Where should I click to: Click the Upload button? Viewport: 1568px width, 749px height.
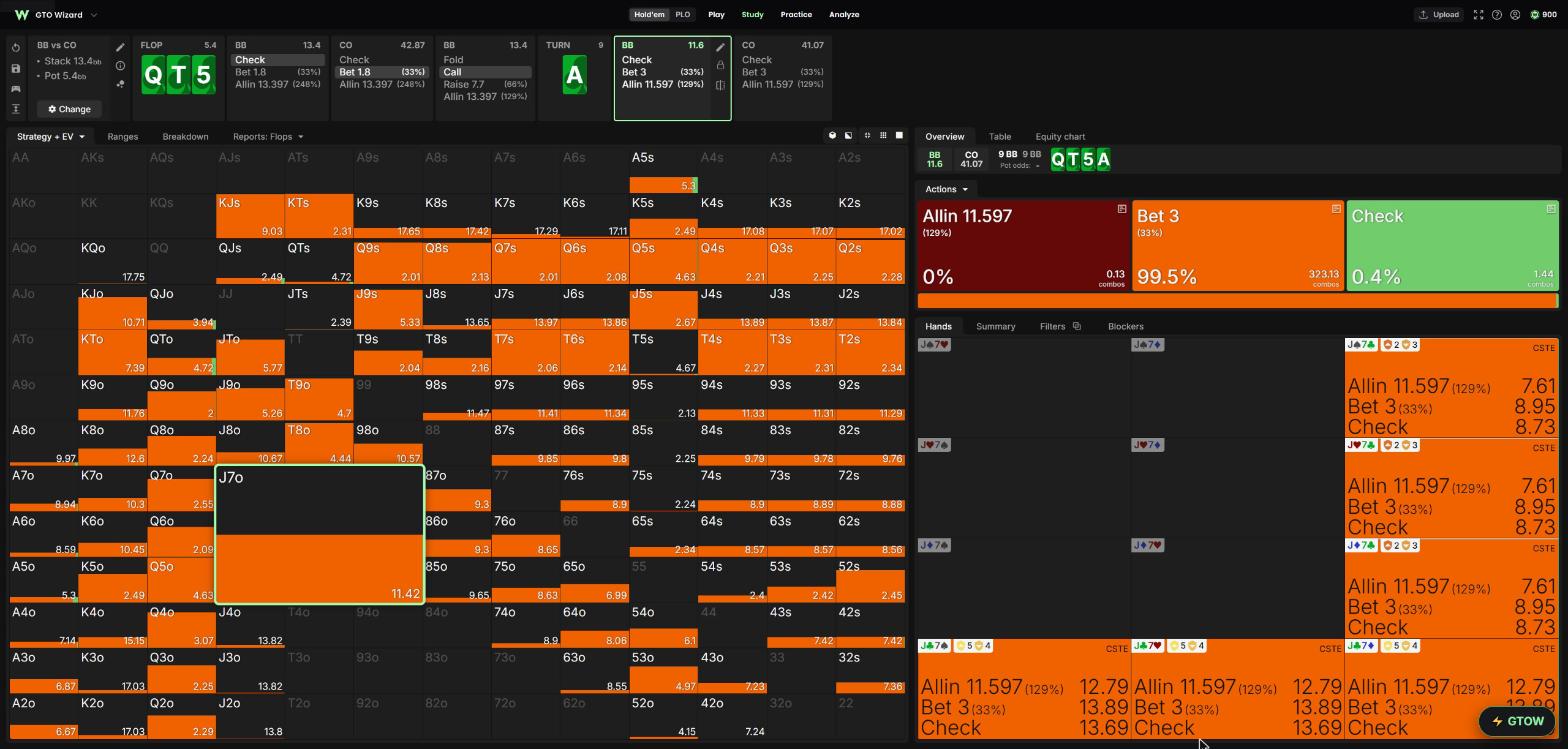tap(1438, 15)
